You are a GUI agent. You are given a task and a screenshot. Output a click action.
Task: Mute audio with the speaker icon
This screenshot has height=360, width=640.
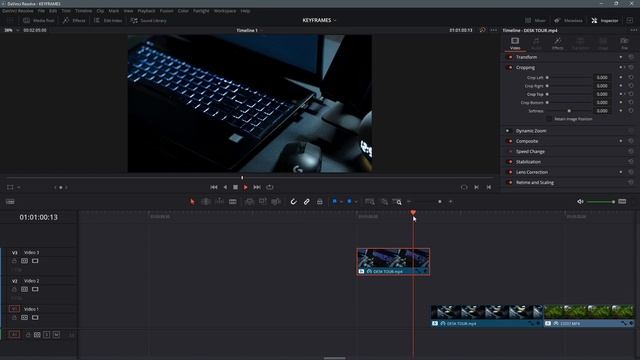tap(580, 202)
